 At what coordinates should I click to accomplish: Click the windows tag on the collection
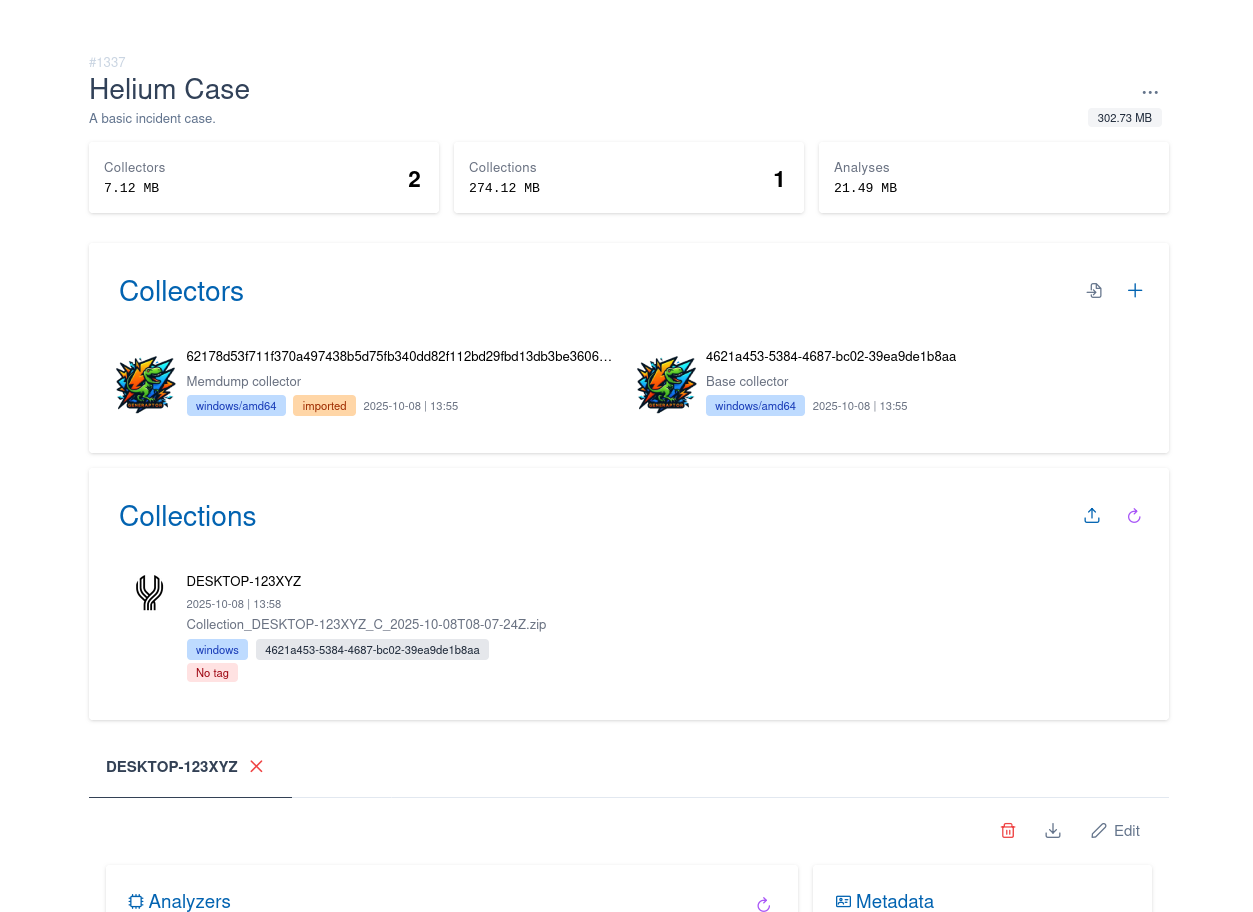click(217, 650)
